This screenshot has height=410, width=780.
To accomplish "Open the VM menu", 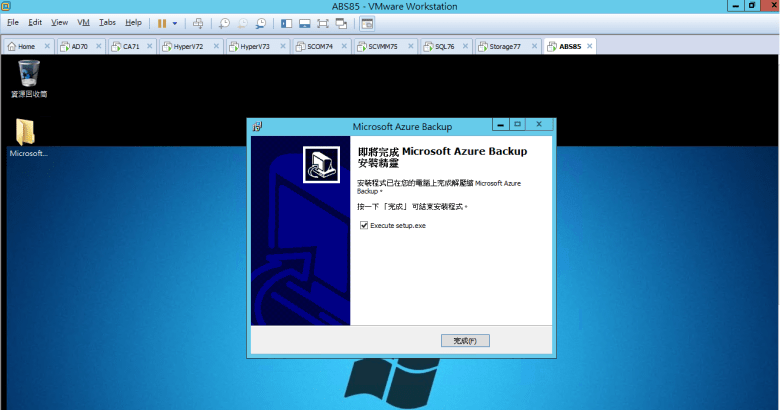I will point(83,22).
